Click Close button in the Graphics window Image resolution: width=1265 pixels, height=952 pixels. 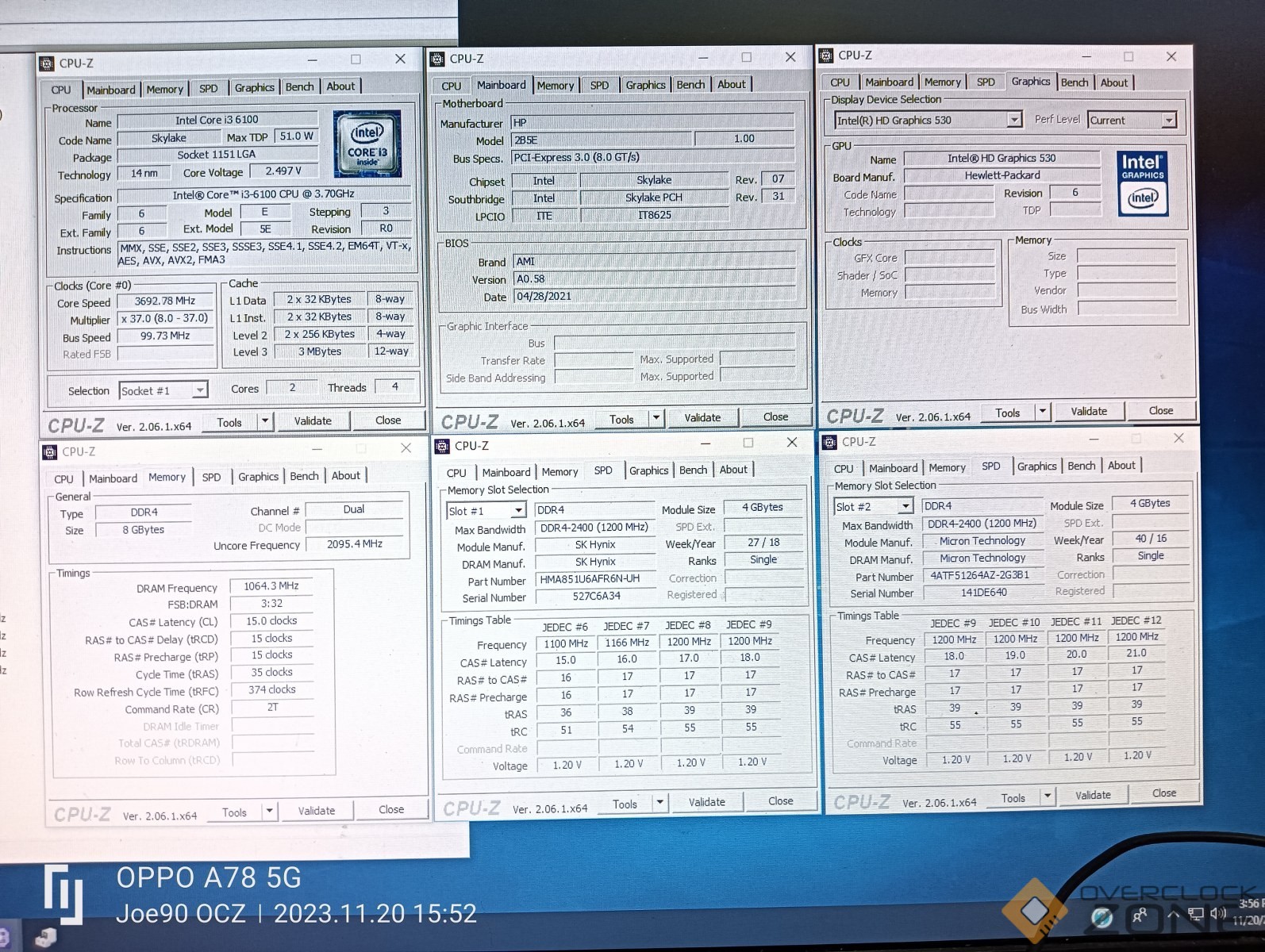1160,411
